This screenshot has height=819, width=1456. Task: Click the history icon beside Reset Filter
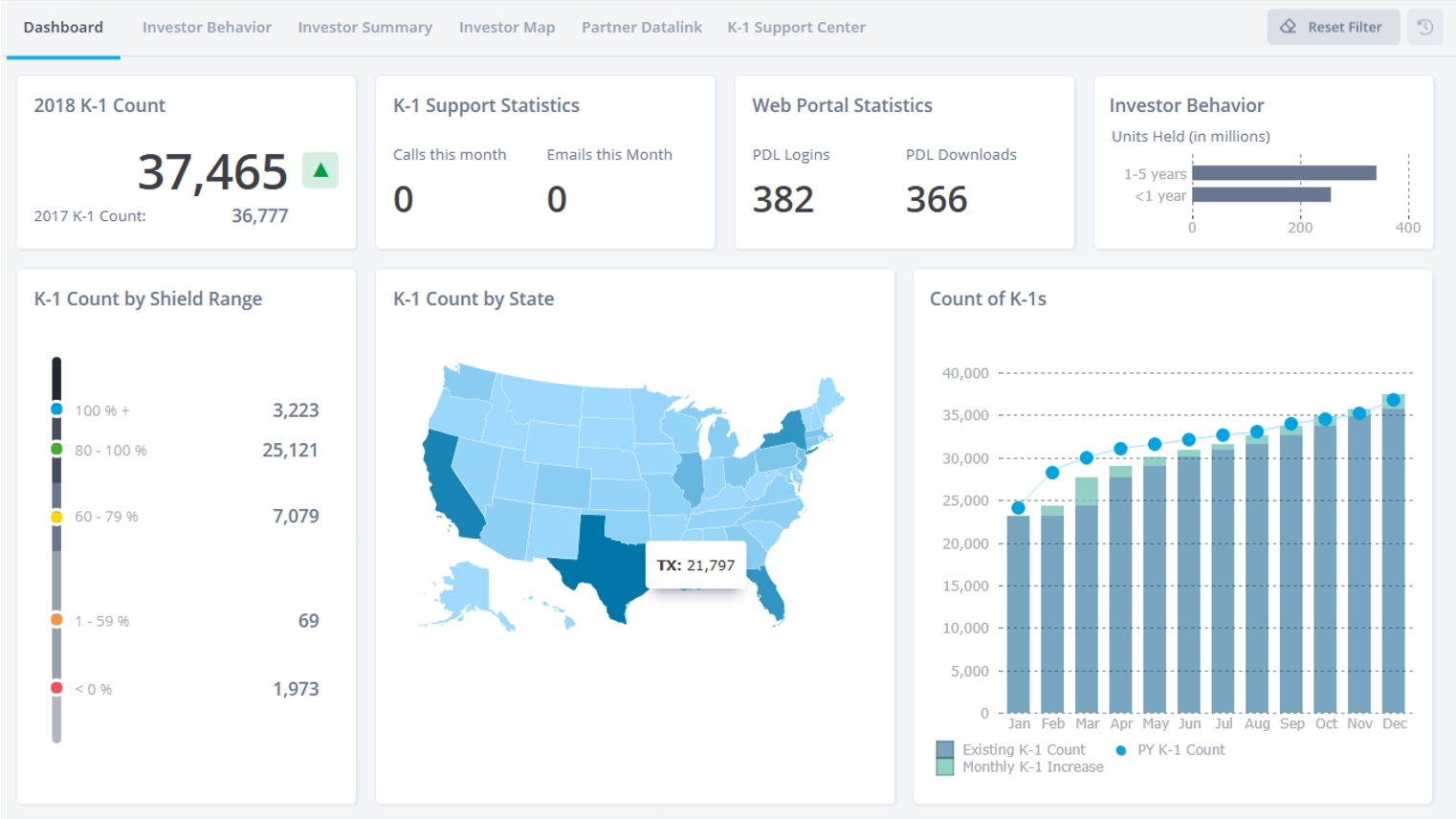point(1424,27)
